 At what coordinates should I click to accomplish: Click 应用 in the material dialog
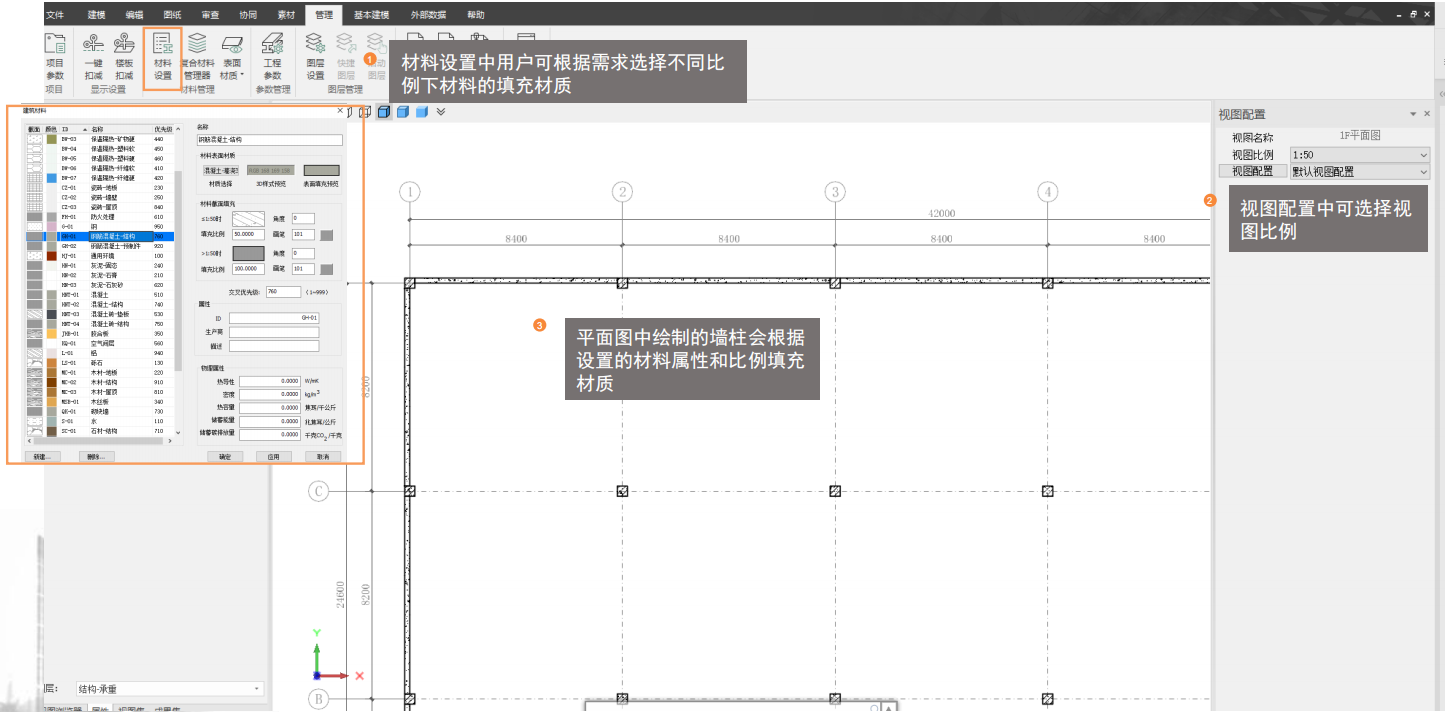273,456
